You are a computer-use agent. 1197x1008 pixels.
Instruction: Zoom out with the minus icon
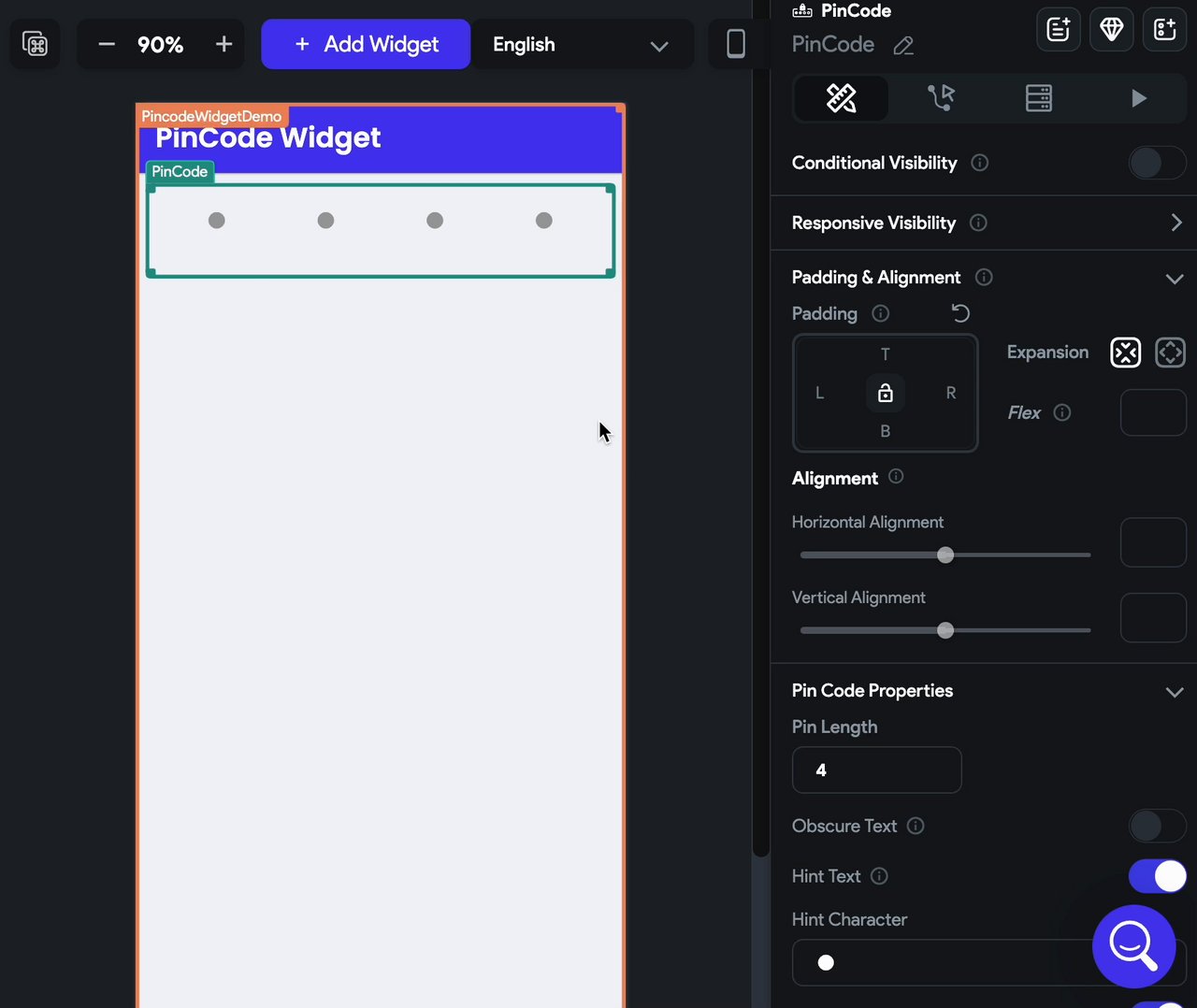pyautogui.click(x=107, y=44)
